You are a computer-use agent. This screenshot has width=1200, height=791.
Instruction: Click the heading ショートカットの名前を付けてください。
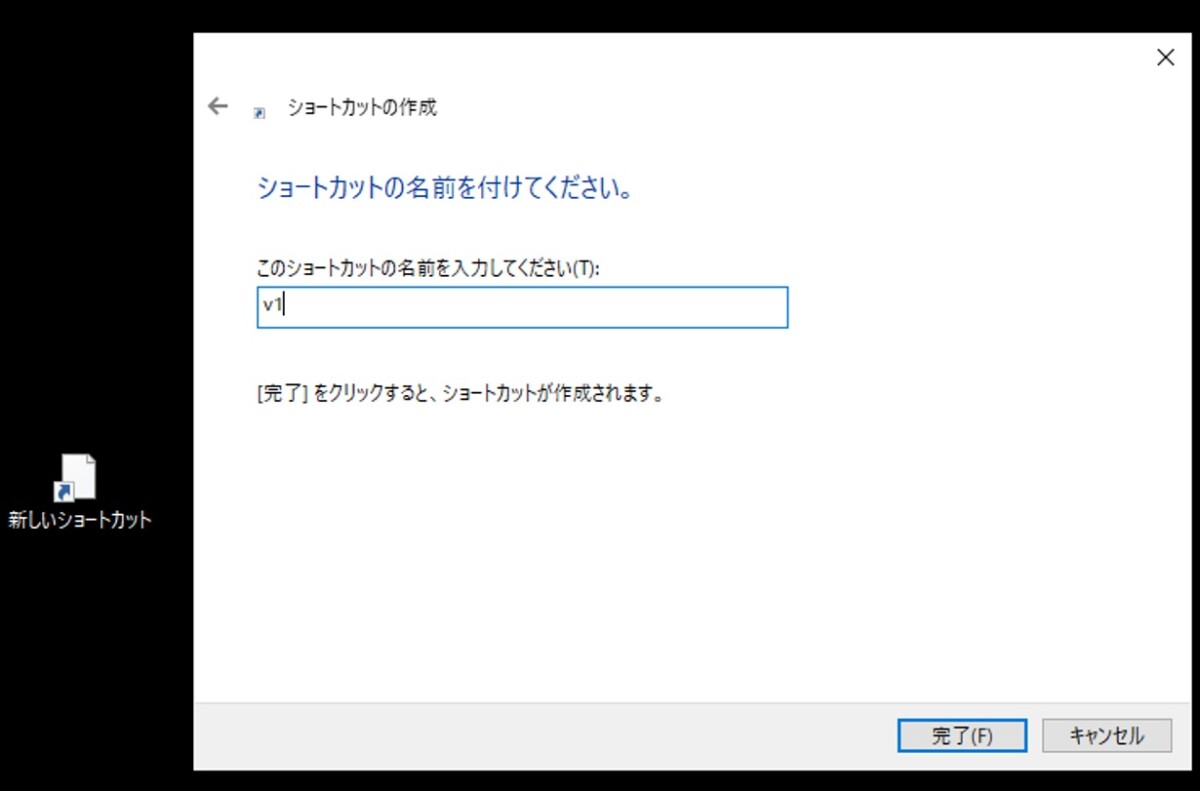446,188
